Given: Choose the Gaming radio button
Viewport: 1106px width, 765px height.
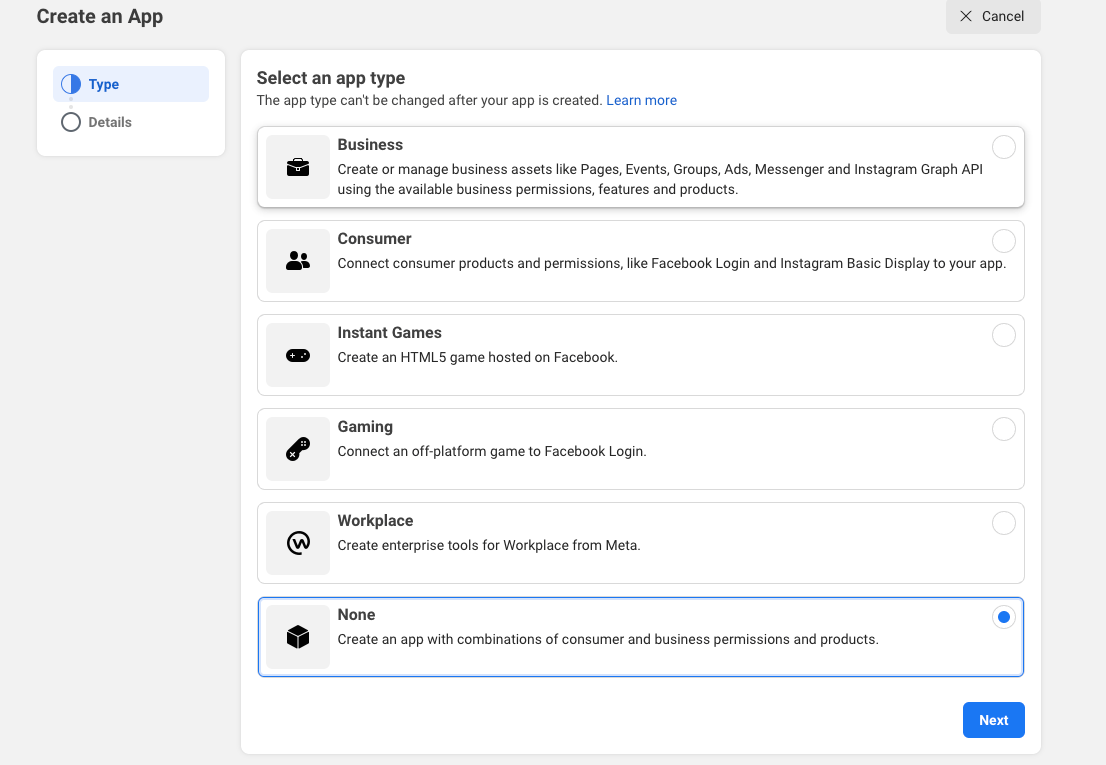Looking at the screenshot, I should [x=1003, y=429].
